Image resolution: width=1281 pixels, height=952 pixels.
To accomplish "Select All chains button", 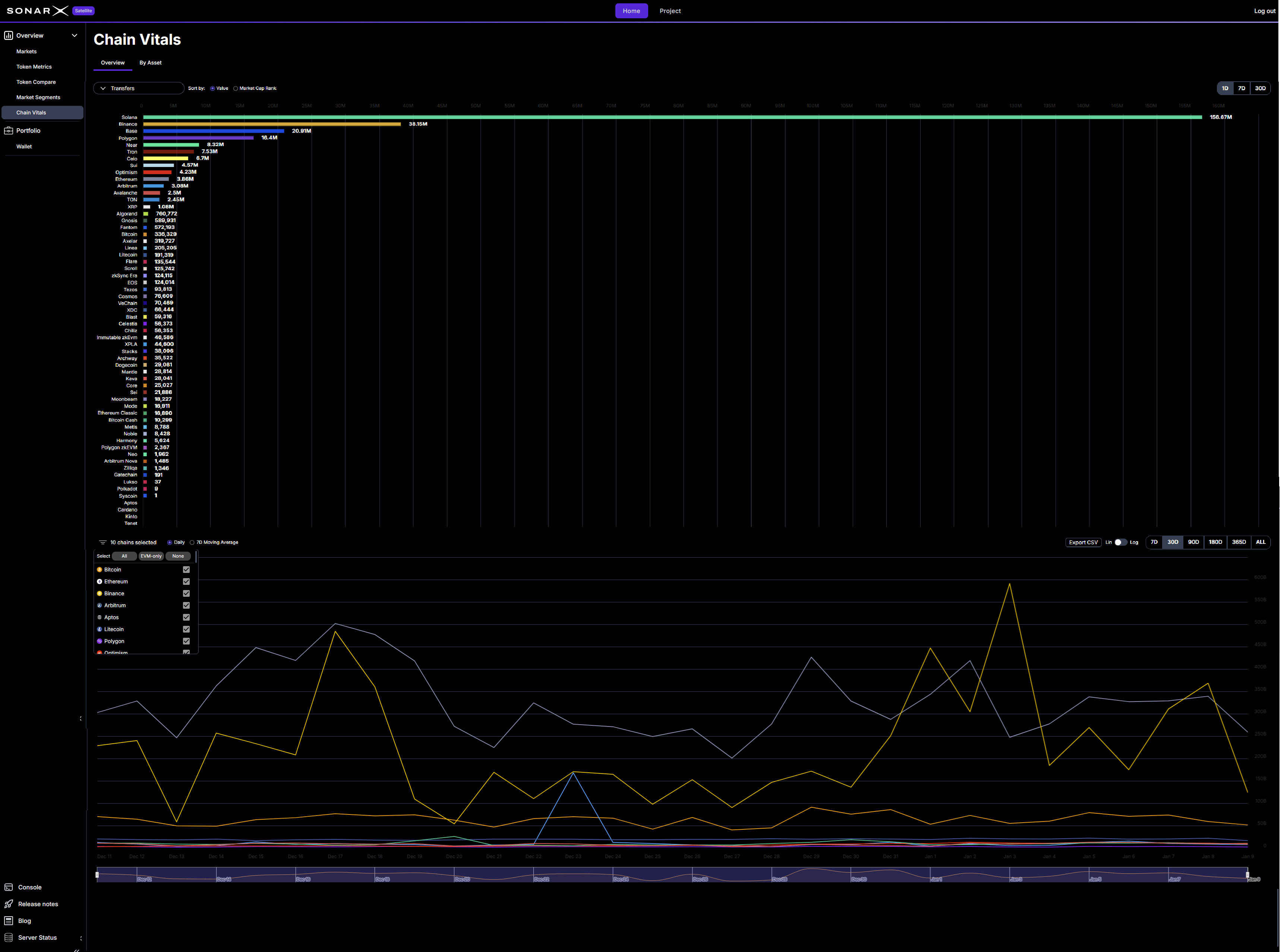I will tap(124, 556).
